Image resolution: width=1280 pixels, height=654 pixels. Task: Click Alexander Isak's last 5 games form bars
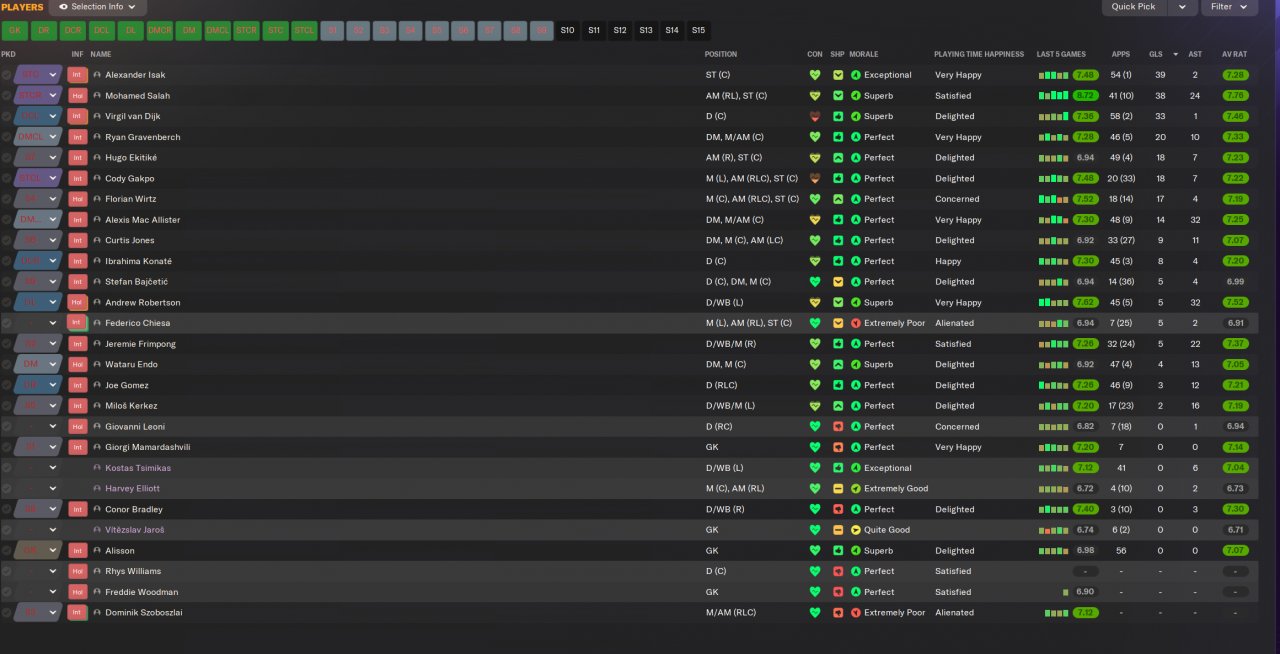(x=1053, y=75)
